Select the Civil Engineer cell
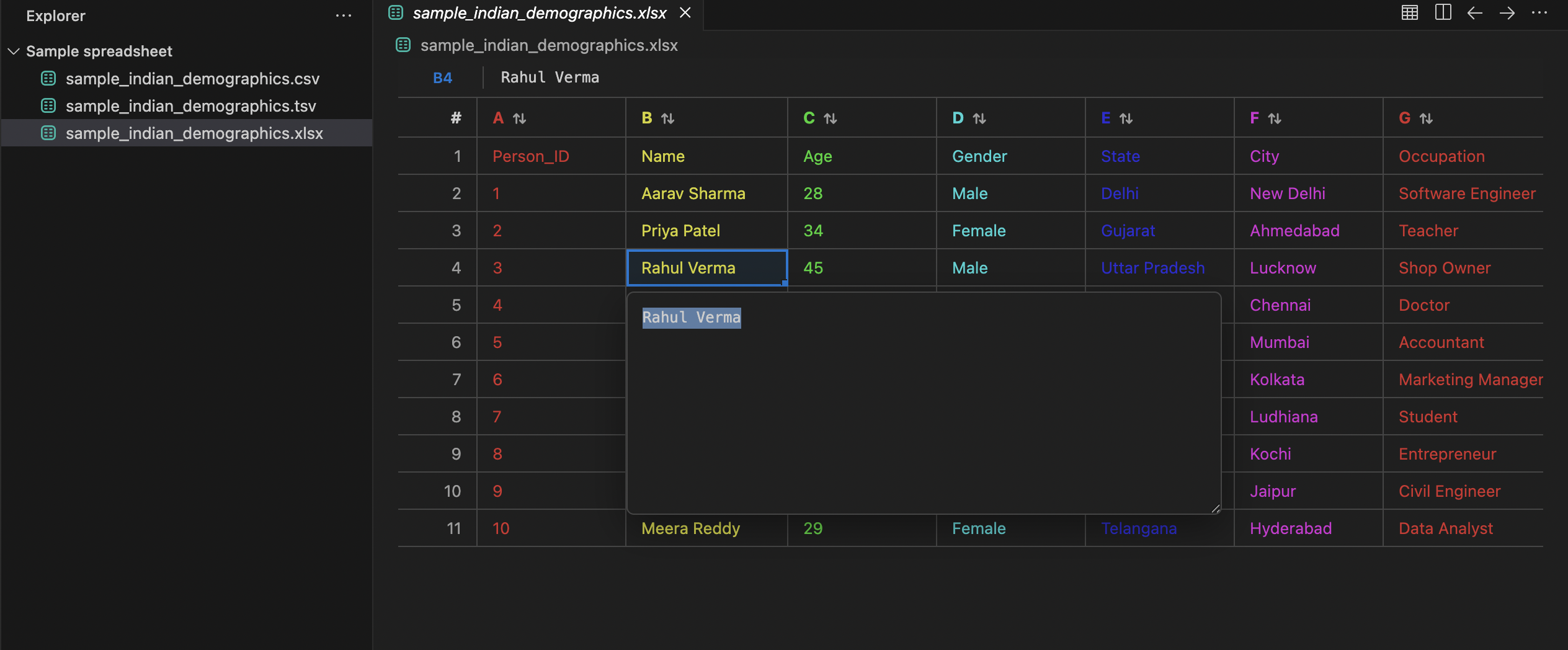The width and height of the screenshot is (1568, 650). 1463,491
